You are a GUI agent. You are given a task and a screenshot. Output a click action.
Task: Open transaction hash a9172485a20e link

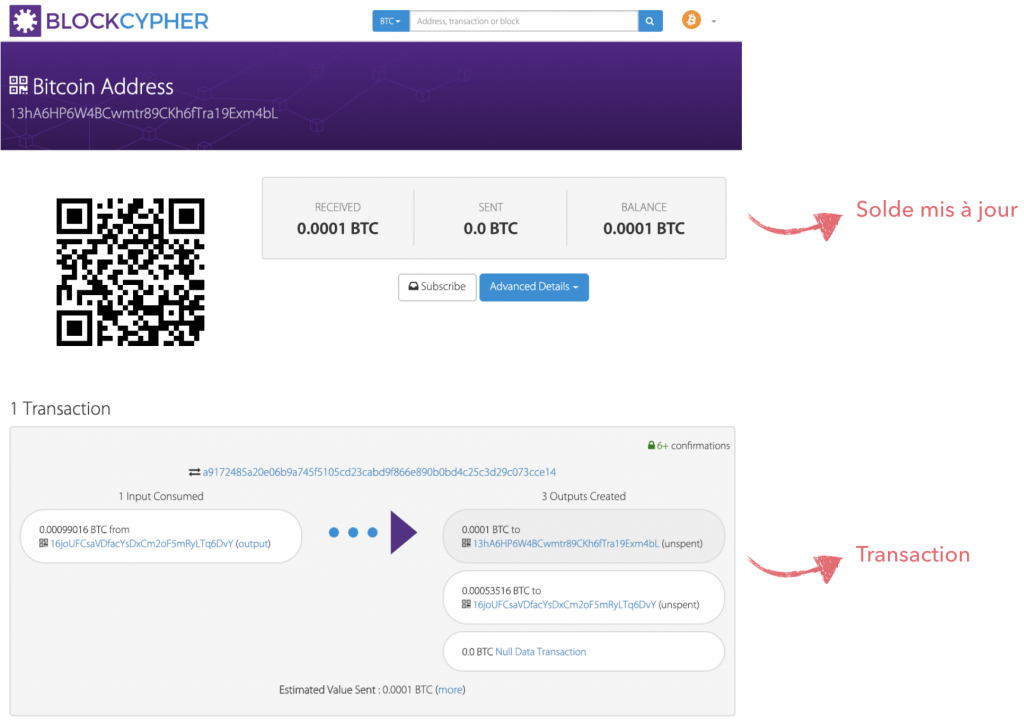click(x=379, y=472)
